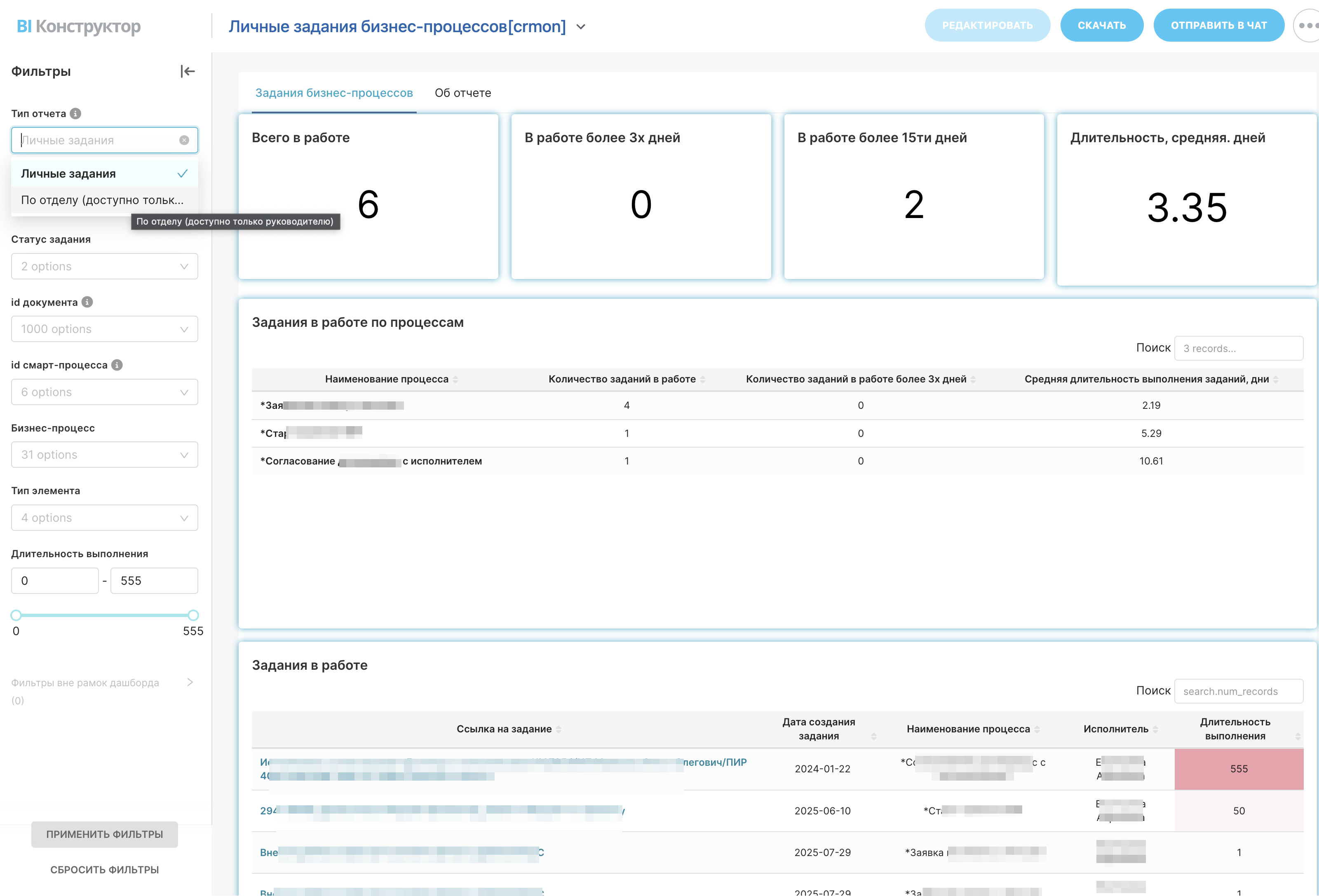Click info icon beside id документа
The width and height of the screenshot is (1319, 896).
click(x=87, y=302)
